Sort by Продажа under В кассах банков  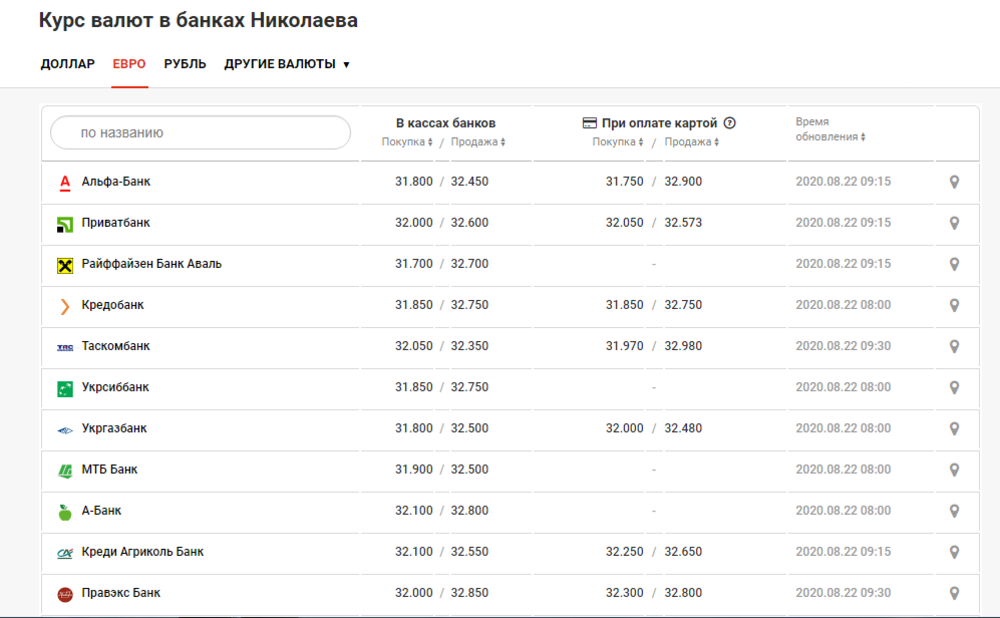point(478,142)
